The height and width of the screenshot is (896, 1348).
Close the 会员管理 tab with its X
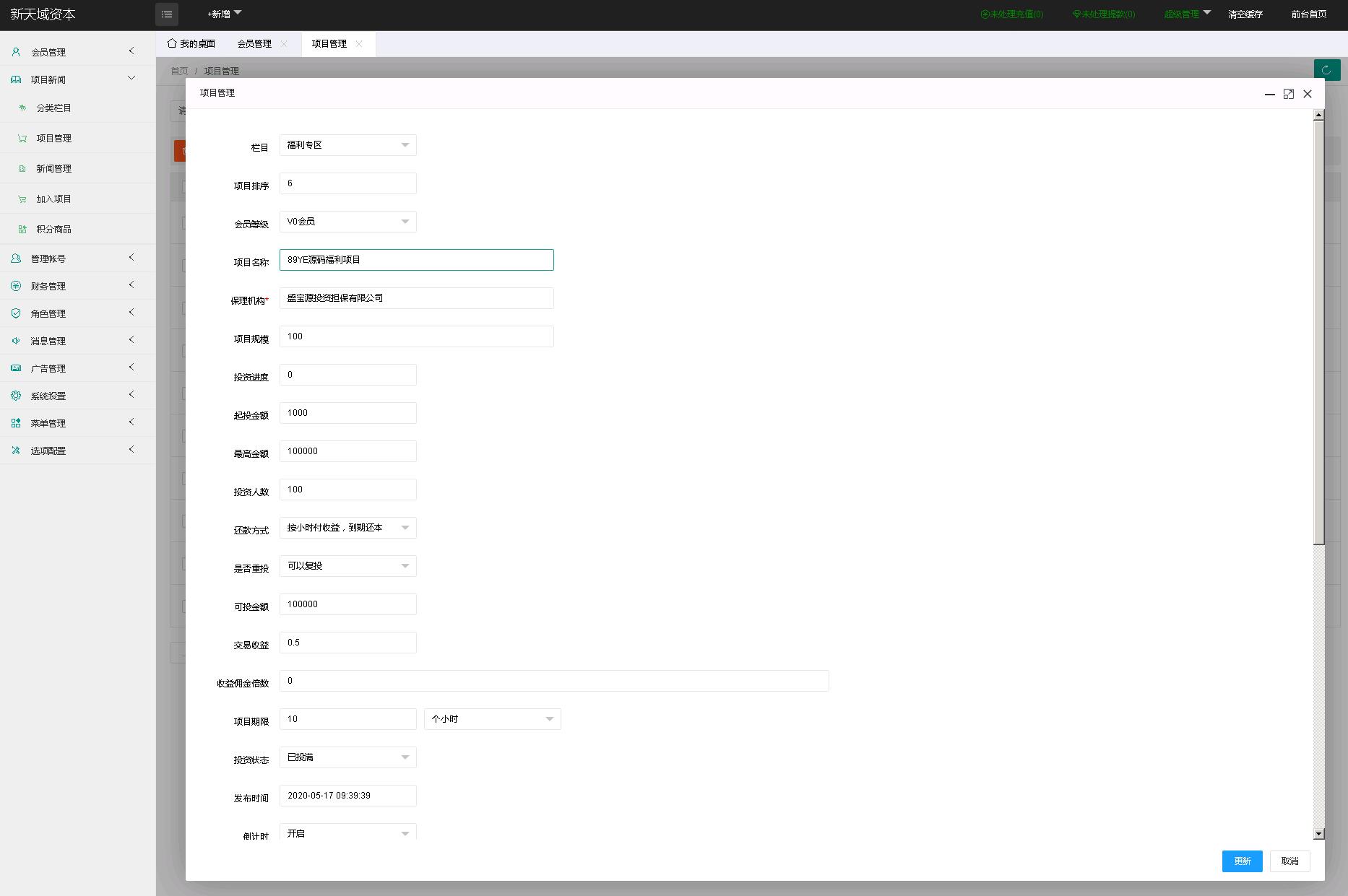284,44
